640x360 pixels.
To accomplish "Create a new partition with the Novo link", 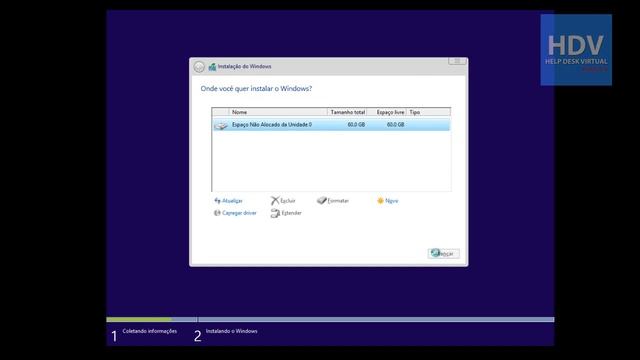I will 391,201.
